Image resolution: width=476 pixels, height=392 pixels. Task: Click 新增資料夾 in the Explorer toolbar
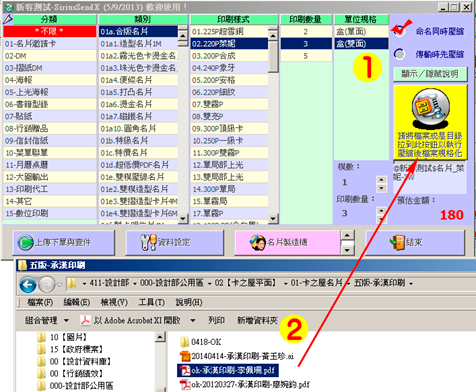pyautogui.click(x=257, y=320)
